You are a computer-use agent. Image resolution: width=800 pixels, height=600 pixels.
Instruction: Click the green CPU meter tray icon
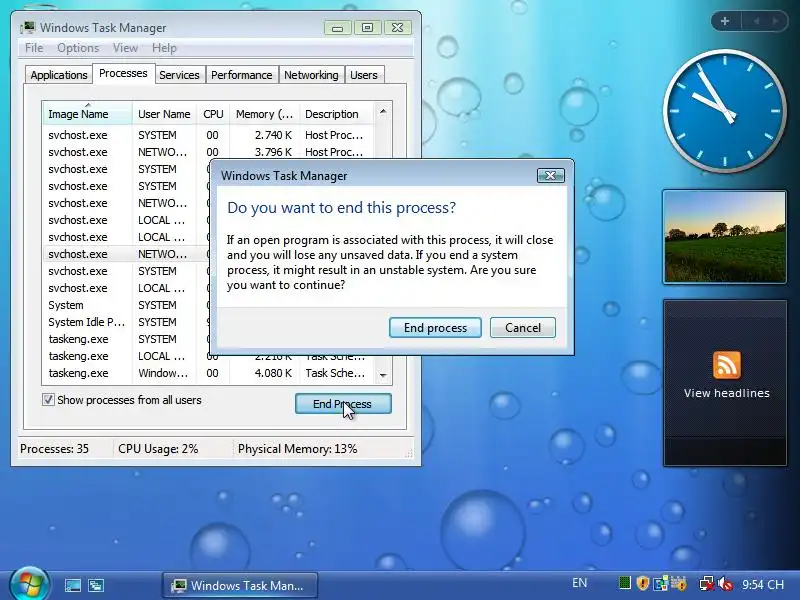[624, 583]
